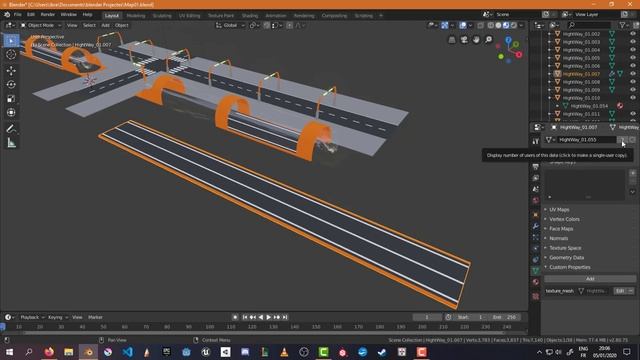Viewport: 640px width, 360px height.
Task: Open the World properties tab
Action: (536, 200)
